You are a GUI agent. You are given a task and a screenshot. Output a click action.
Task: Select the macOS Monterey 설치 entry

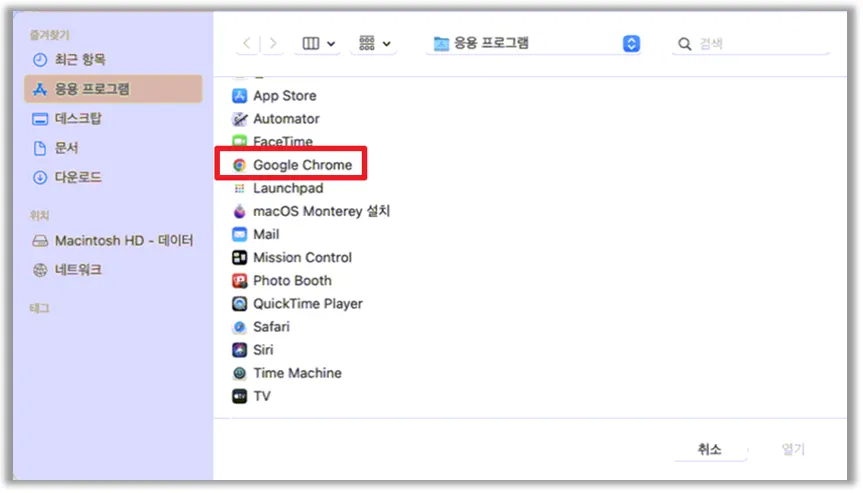click(x=321, y=211)
